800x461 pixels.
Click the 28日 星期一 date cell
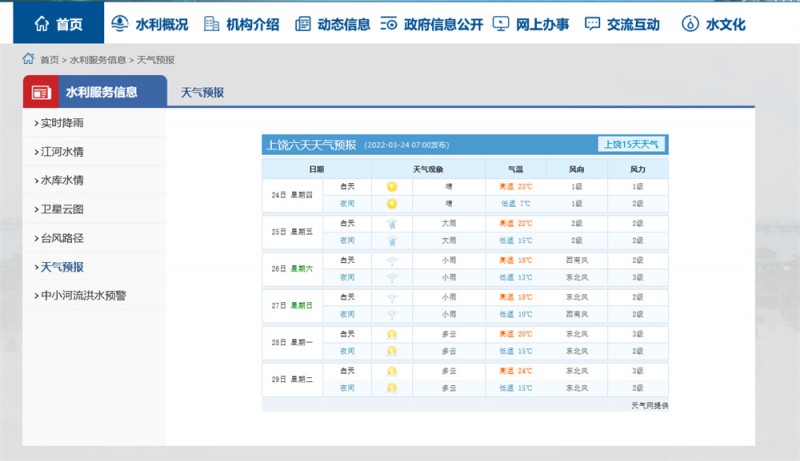pos(292,343)
